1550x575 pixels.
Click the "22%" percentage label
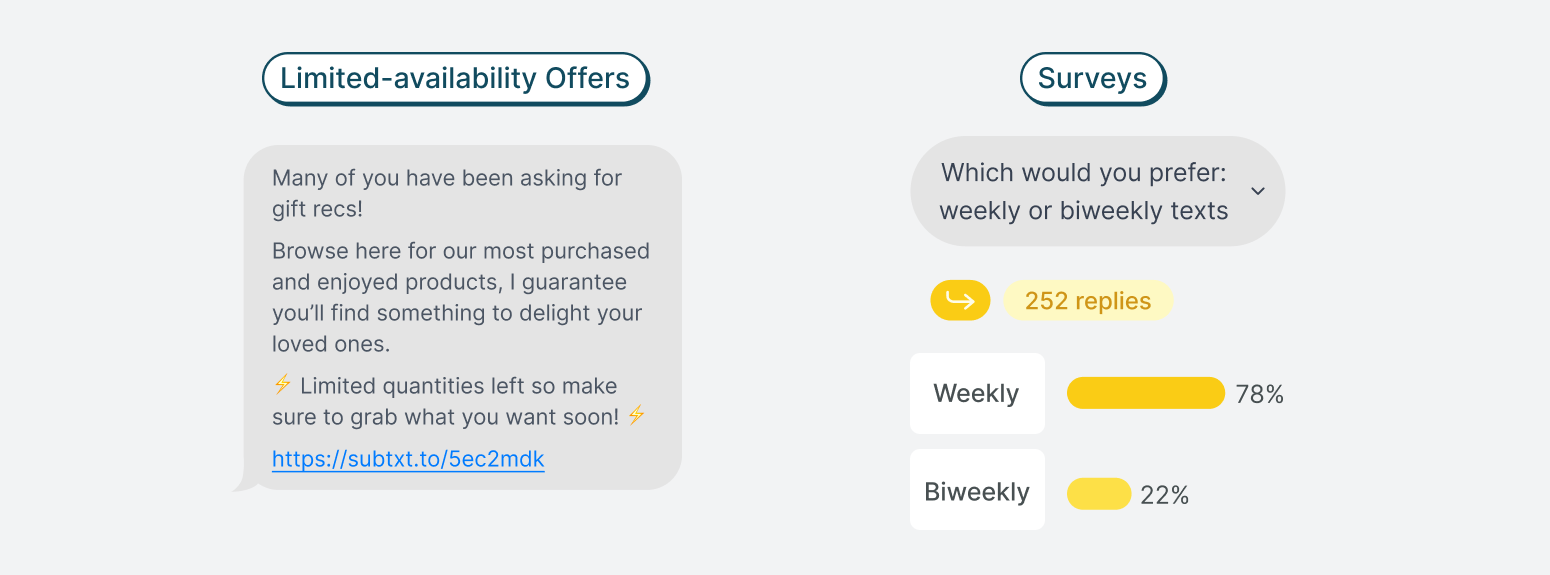(x=1164, y=495)
